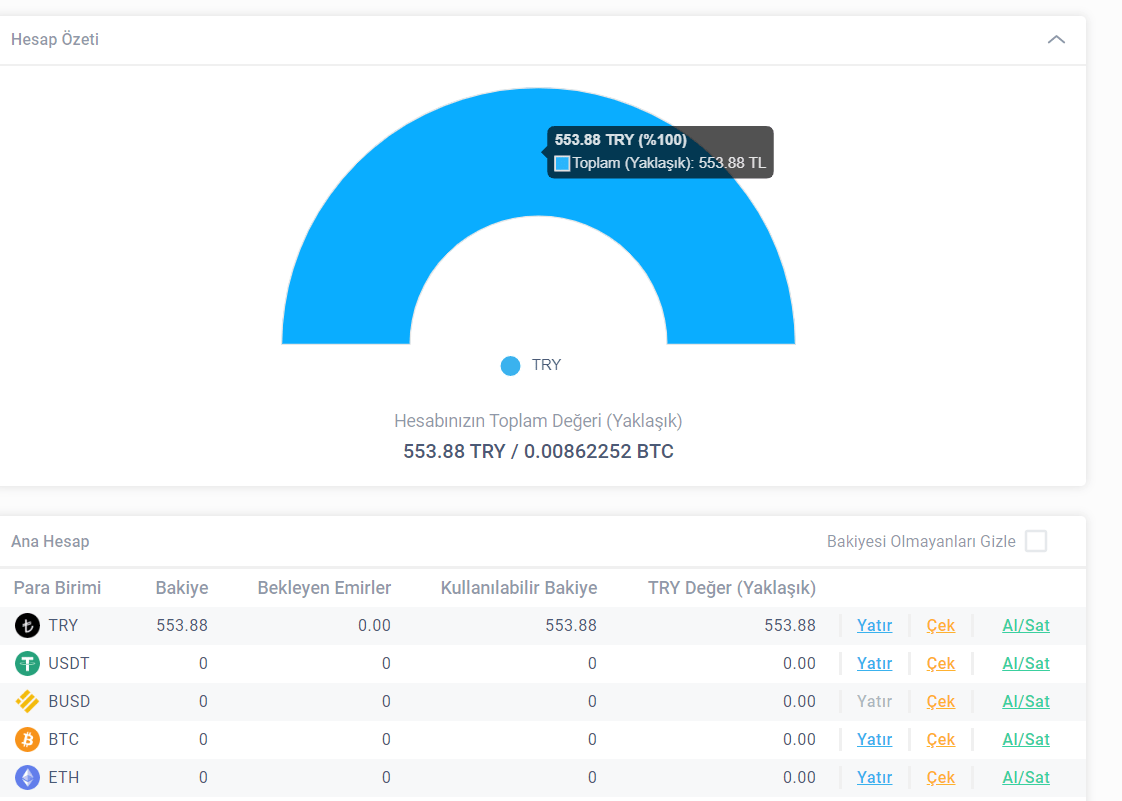Image resolution: width=1122 pixels, height=801 pixels.
Task: Click the BUSD coin icon
Action: [27, 702]
